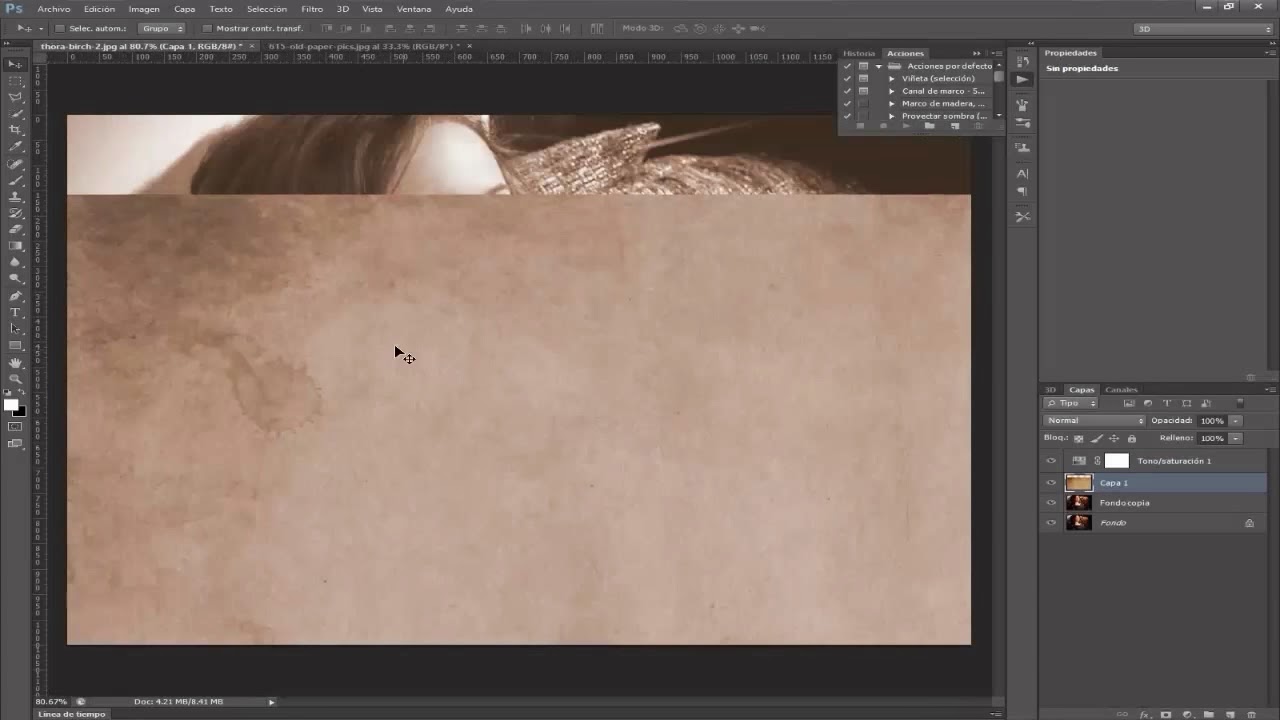
Task: Open the Normal blend mode dropdown
Action: [x=1094, y=421]
